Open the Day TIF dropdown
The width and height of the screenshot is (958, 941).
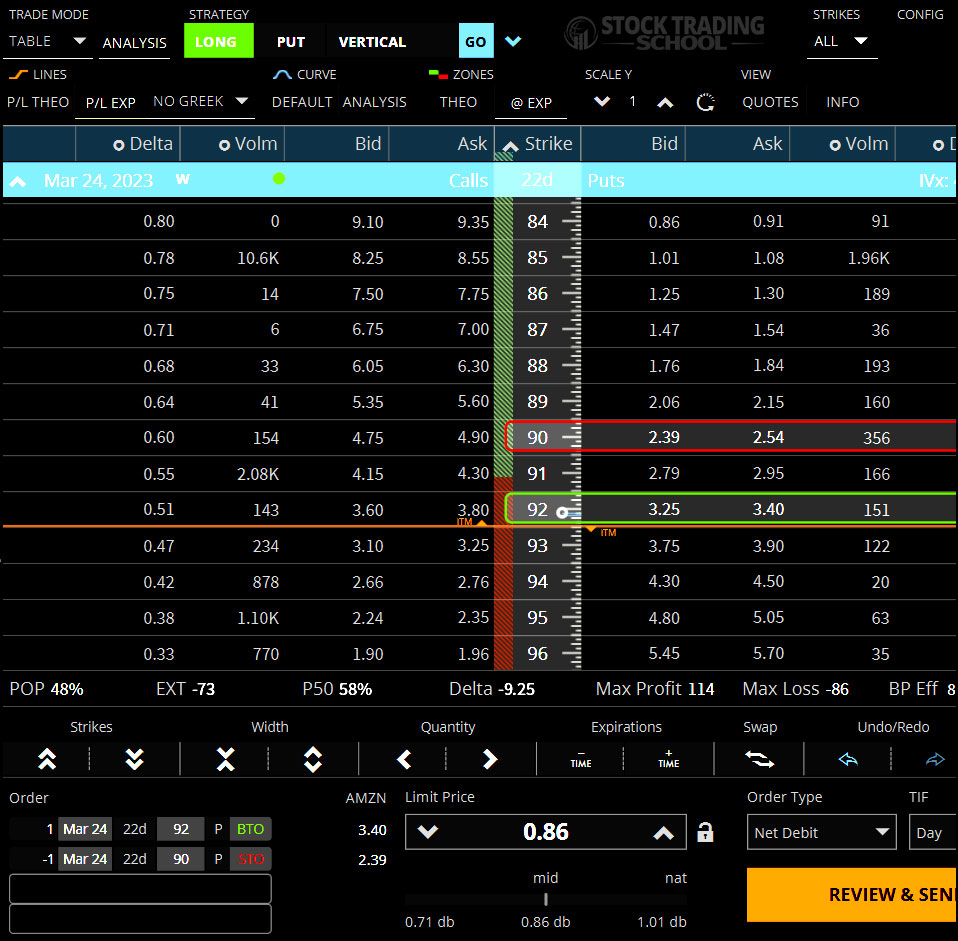coord(933,832)
